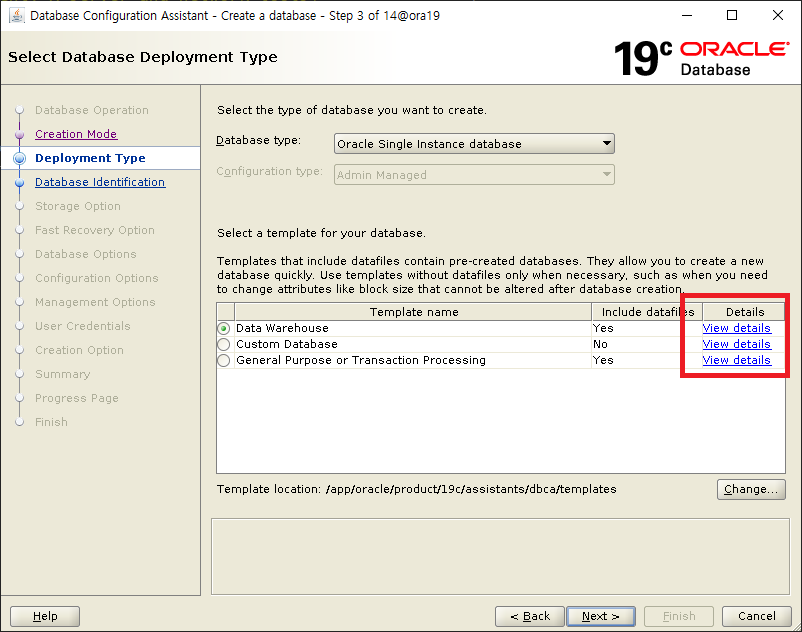This screenshot has height=632, width=802.
Task: Choose General Purpose or Transaction Processing radio
Action: click(224, 360)
